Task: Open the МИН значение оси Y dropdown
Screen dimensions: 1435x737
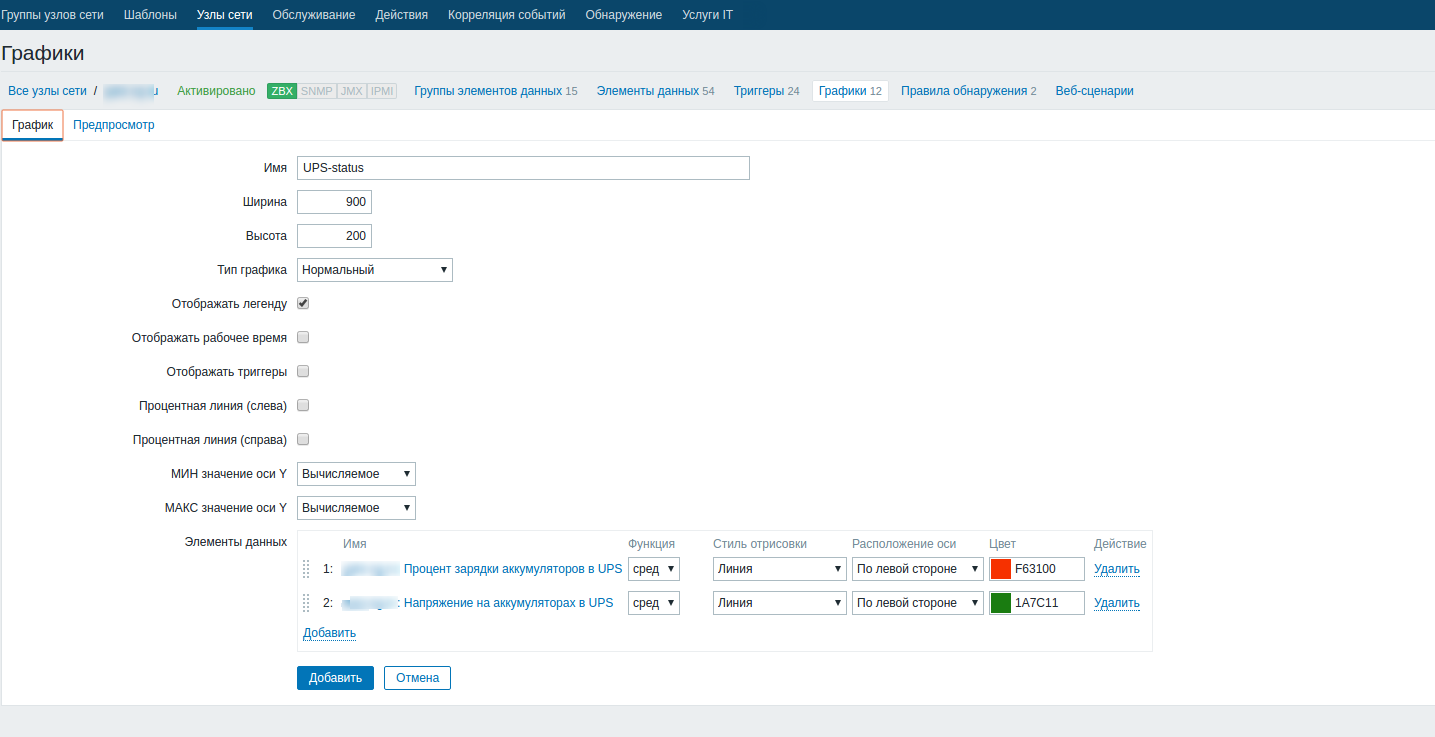Action: (355, 473)
